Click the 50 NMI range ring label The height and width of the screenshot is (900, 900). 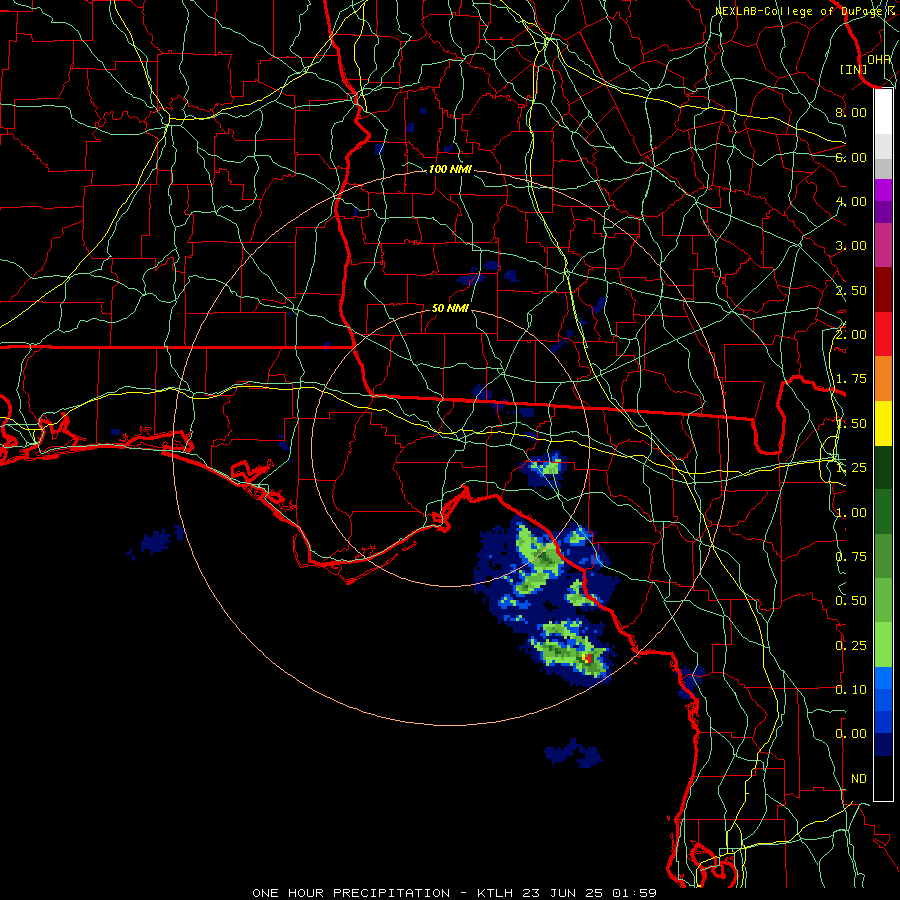click(x=450, y=308)
